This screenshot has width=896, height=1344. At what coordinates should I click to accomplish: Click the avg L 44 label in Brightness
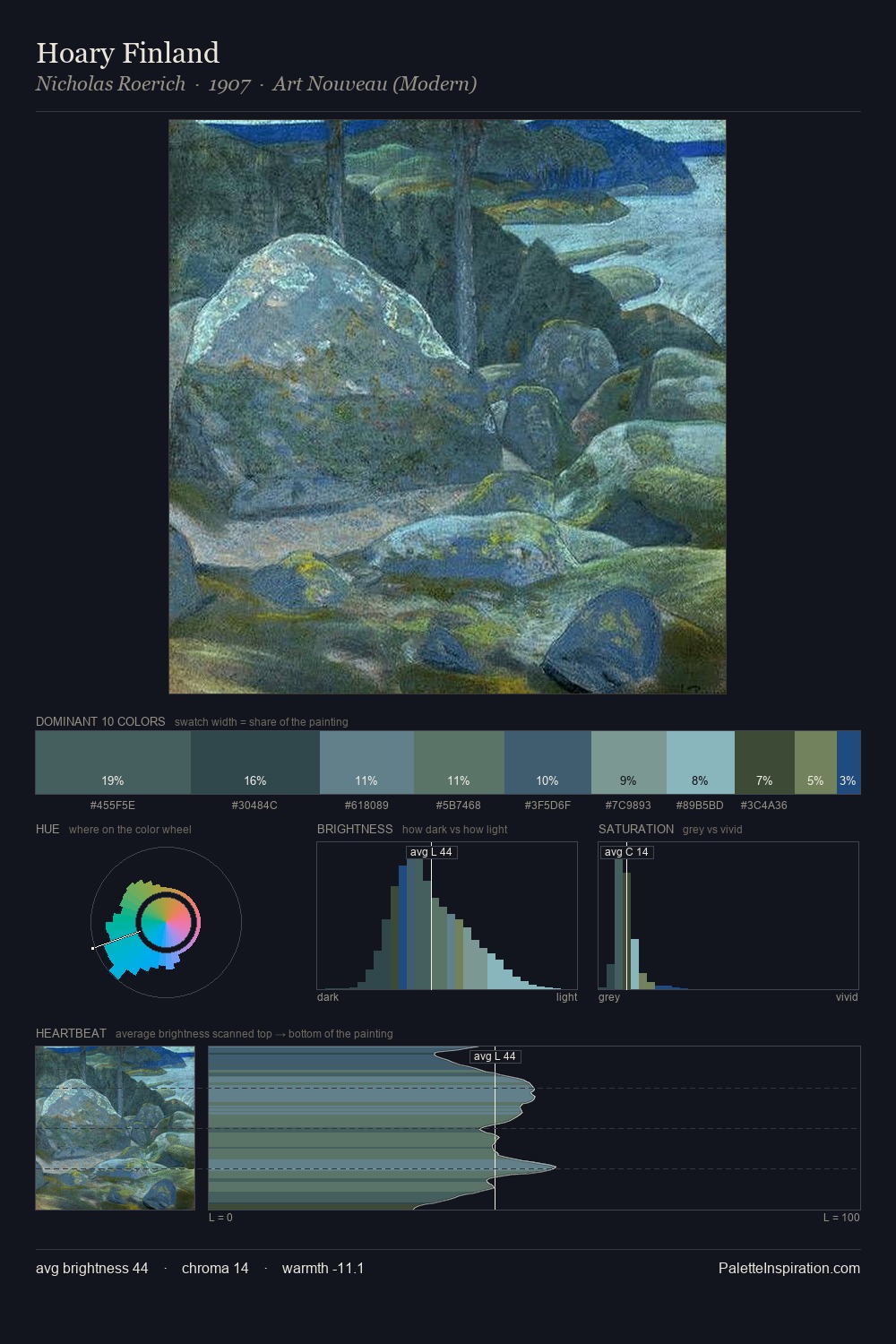pos(431,852)
